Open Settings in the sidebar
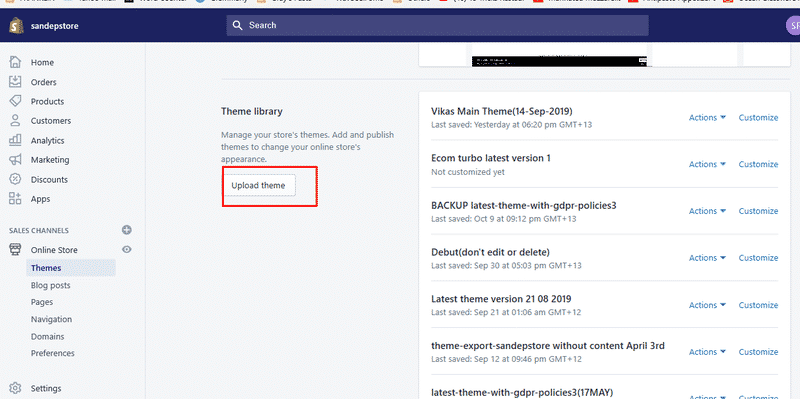Viewport: 800px width, 399px height. tap(46, 388)
